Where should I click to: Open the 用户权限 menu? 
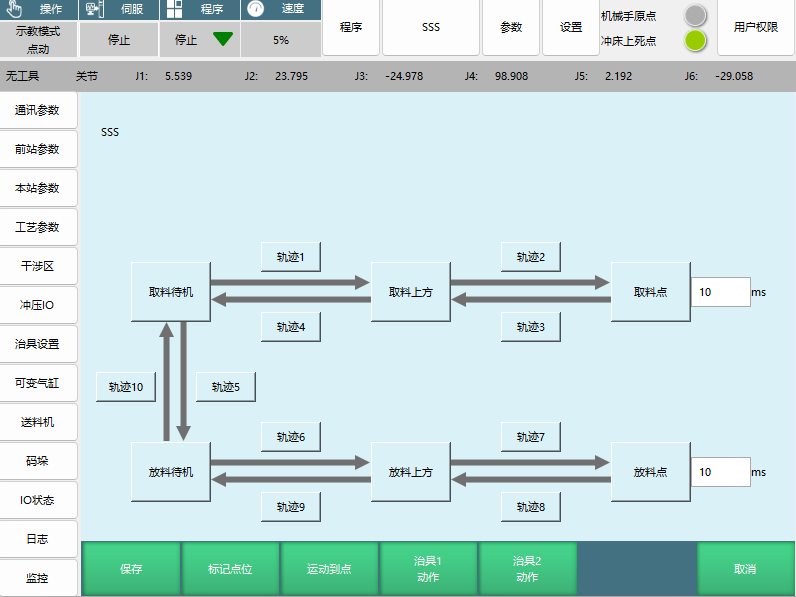tap(755, 28)
